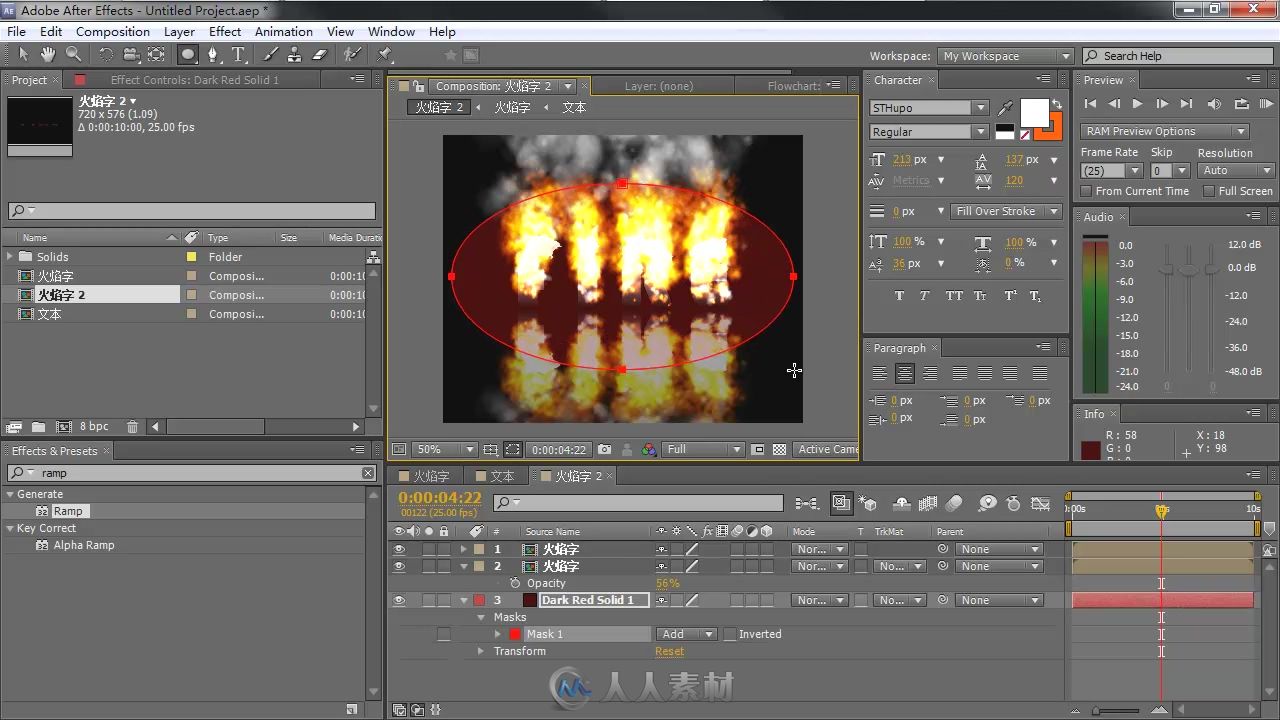Viewport: 1280px width, 720px height.
Task: Toggle Always Preview This View button
Action: [399, 450]
